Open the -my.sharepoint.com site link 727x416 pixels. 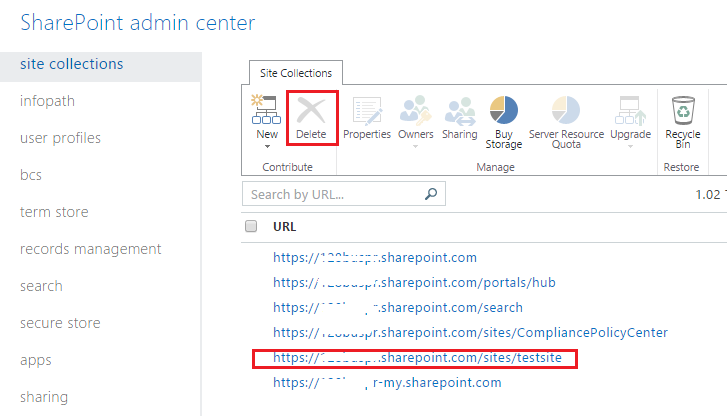(x=387, y=383)
